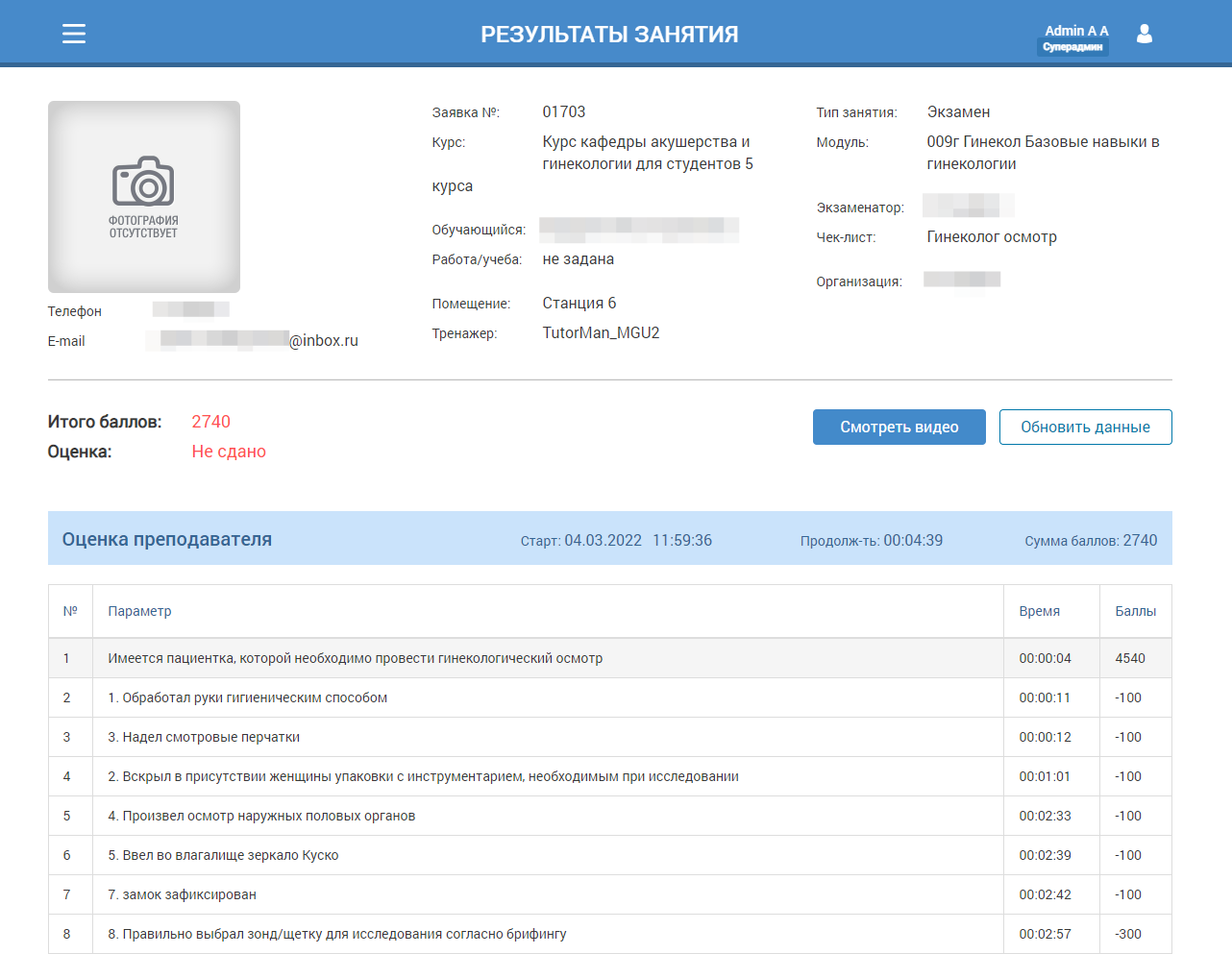Click the time value 00:00:04
1232x954 pixels.
pos(1045,658)
